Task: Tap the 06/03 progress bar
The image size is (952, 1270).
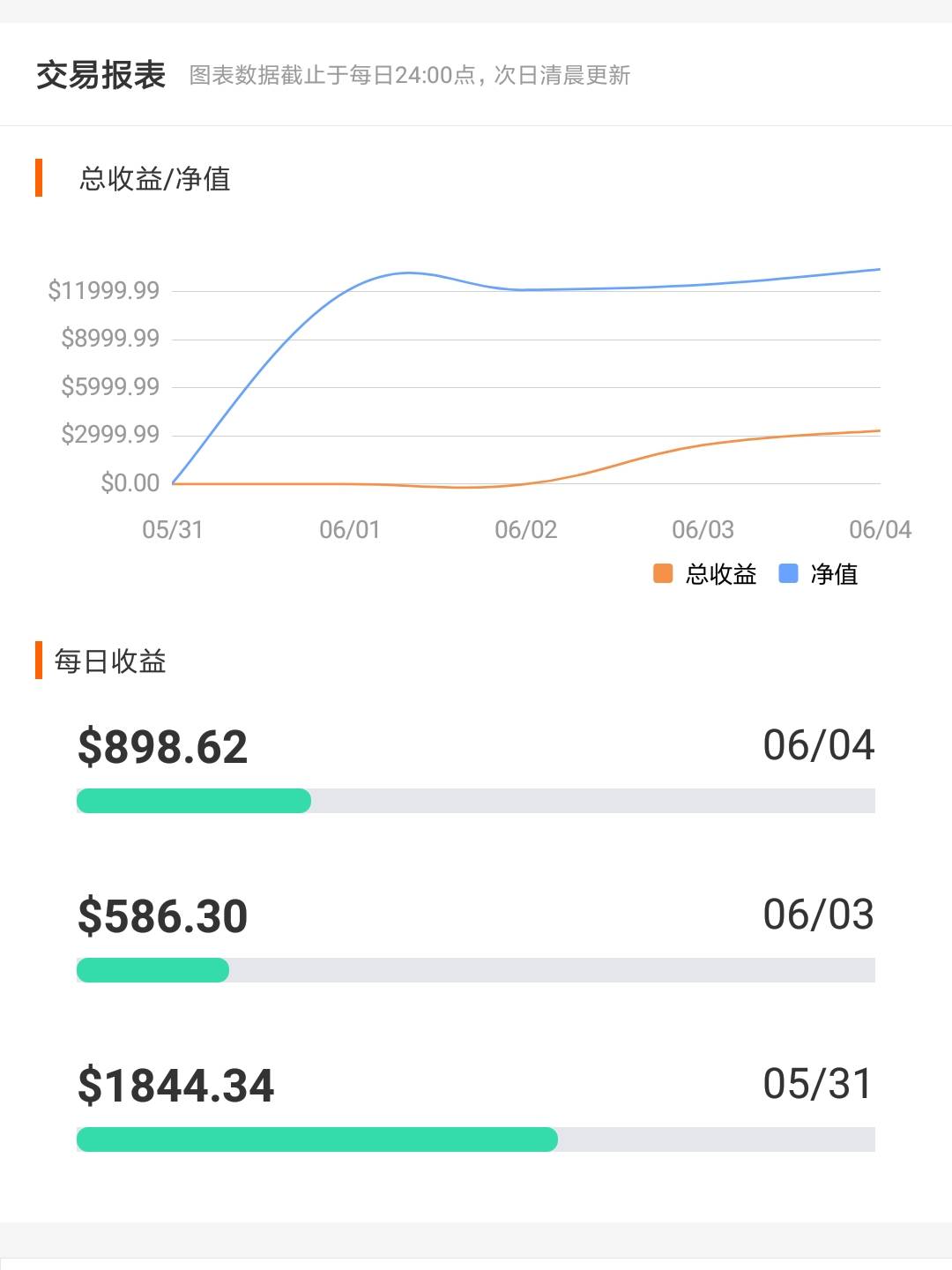Action: point(476,970)
